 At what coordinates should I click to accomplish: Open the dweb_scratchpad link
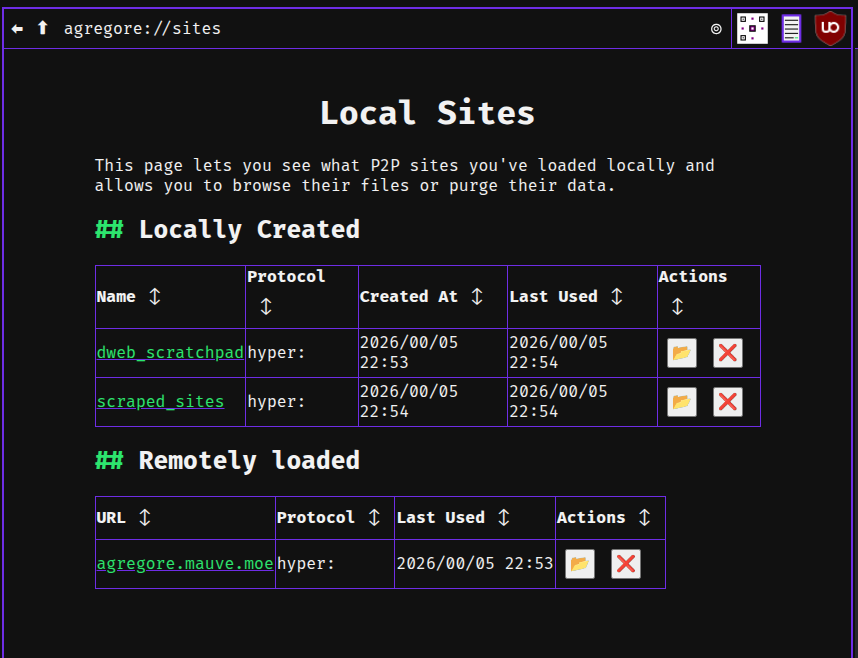tap(170, 353)
